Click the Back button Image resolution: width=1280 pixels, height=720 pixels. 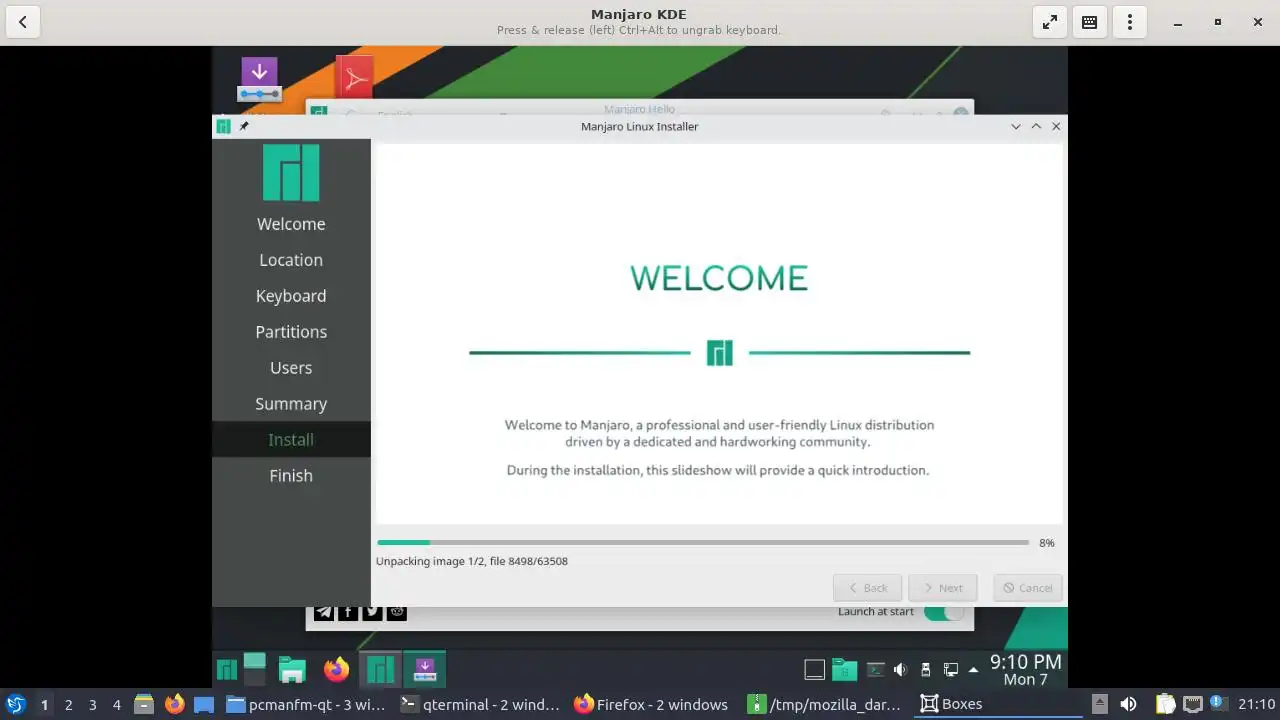click(867, 588)
